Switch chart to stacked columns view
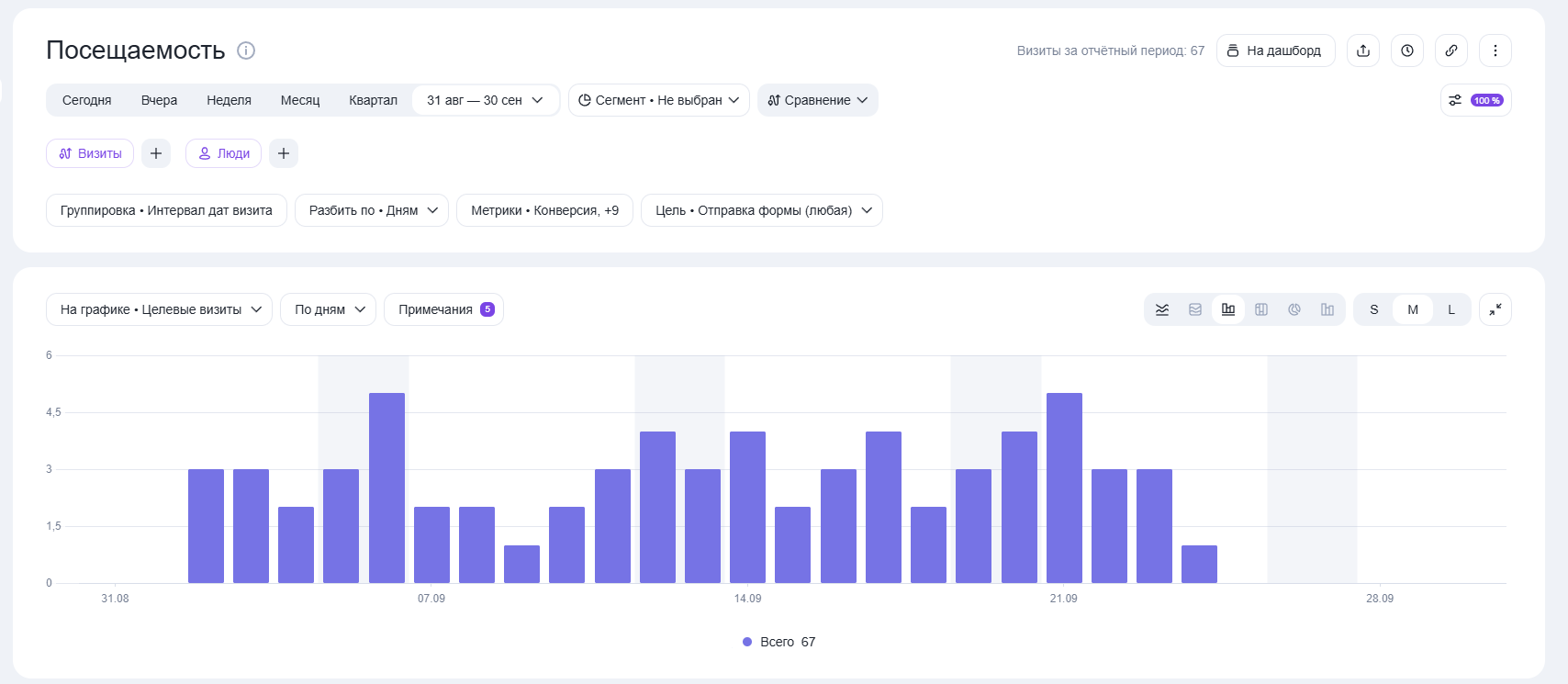Image resolution: width=1568 pixels, height=684 pixels. pyautogui.click(x=1261, y=309)
